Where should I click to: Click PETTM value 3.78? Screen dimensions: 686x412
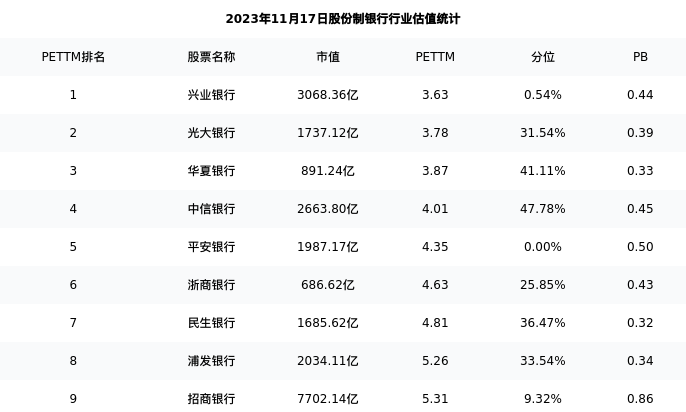[435, 133]
